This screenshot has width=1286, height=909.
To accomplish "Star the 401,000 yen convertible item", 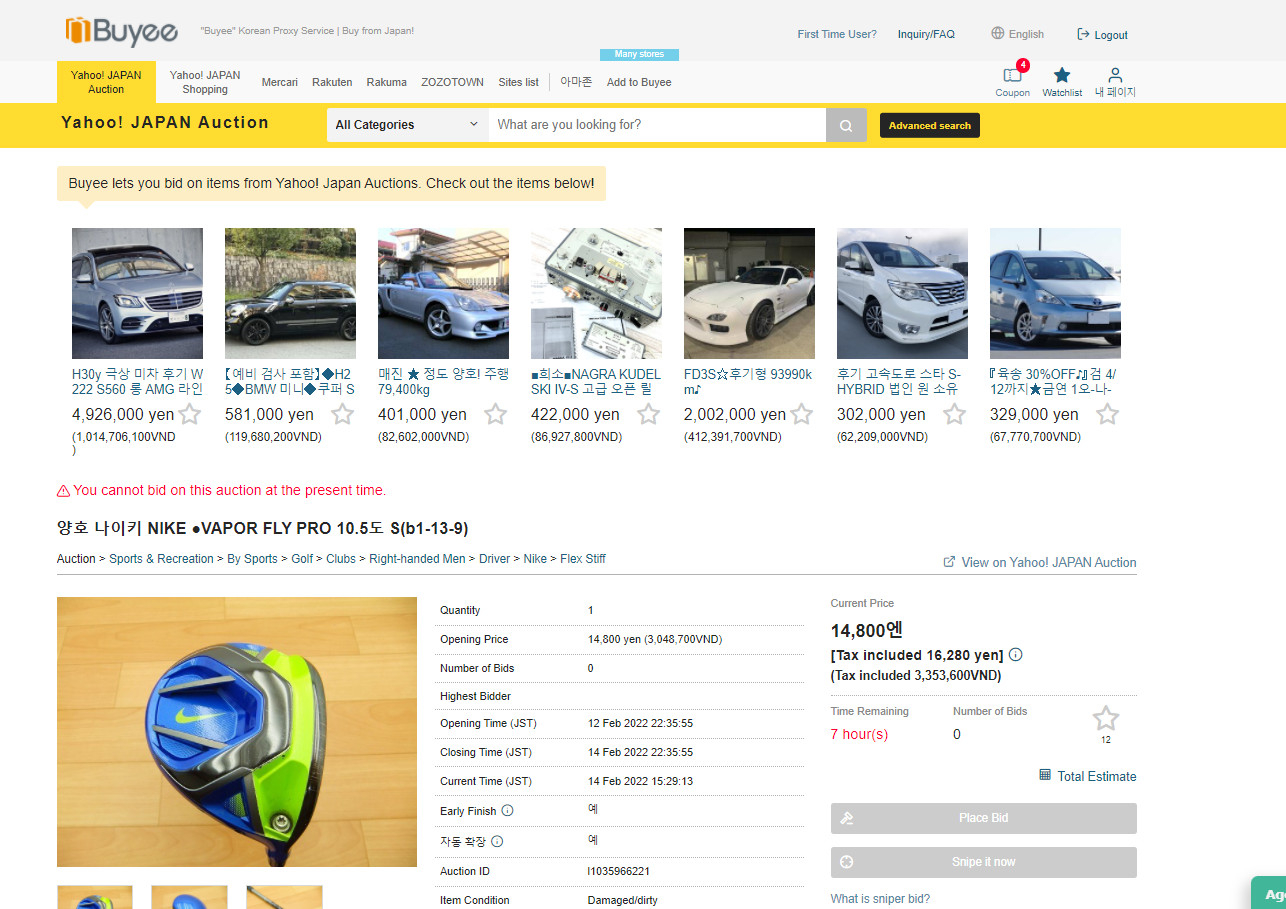I will point(495,414).
